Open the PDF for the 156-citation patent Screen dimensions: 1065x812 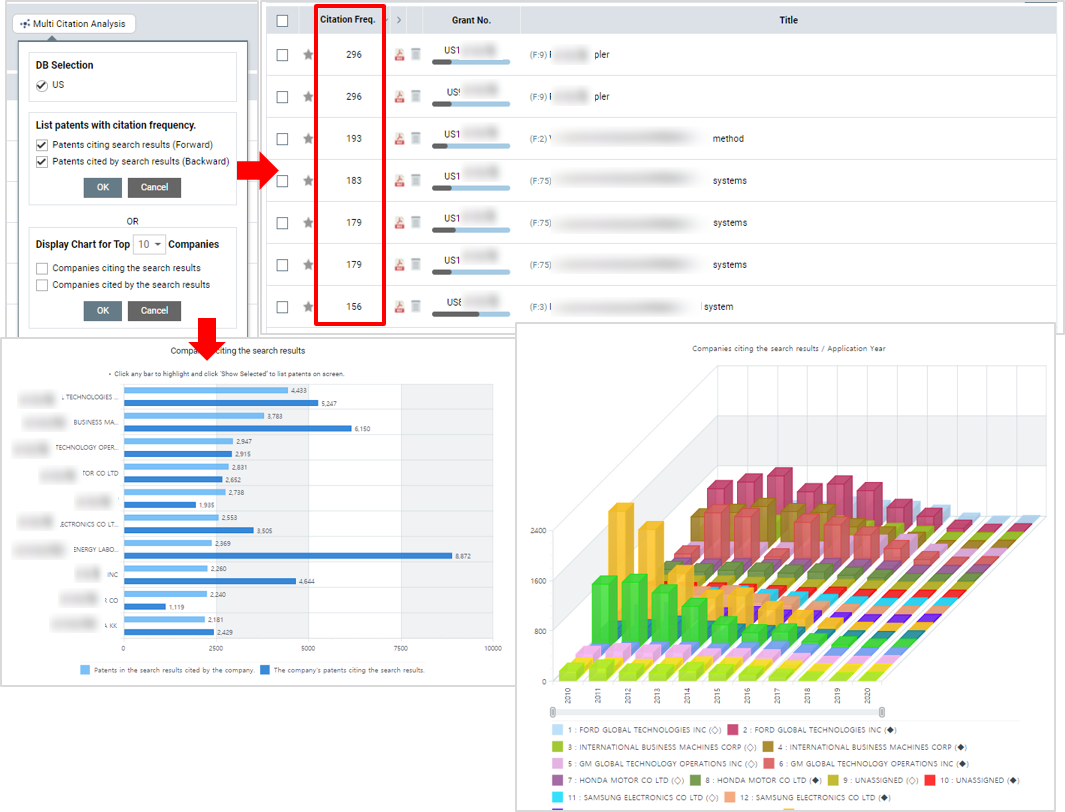point(399,307)
